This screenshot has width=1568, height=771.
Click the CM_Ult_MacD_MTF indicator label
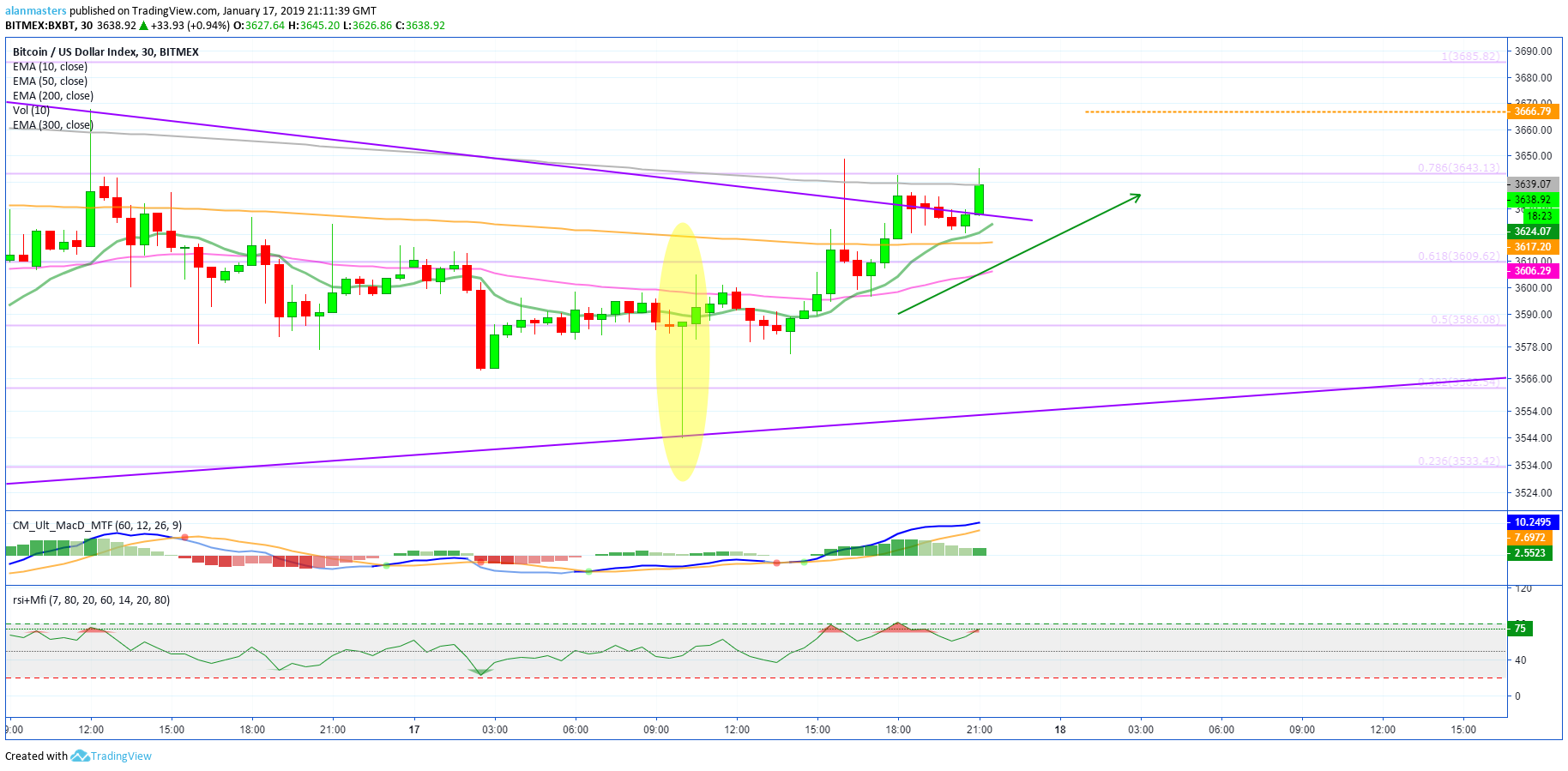[x=97, y=526]
